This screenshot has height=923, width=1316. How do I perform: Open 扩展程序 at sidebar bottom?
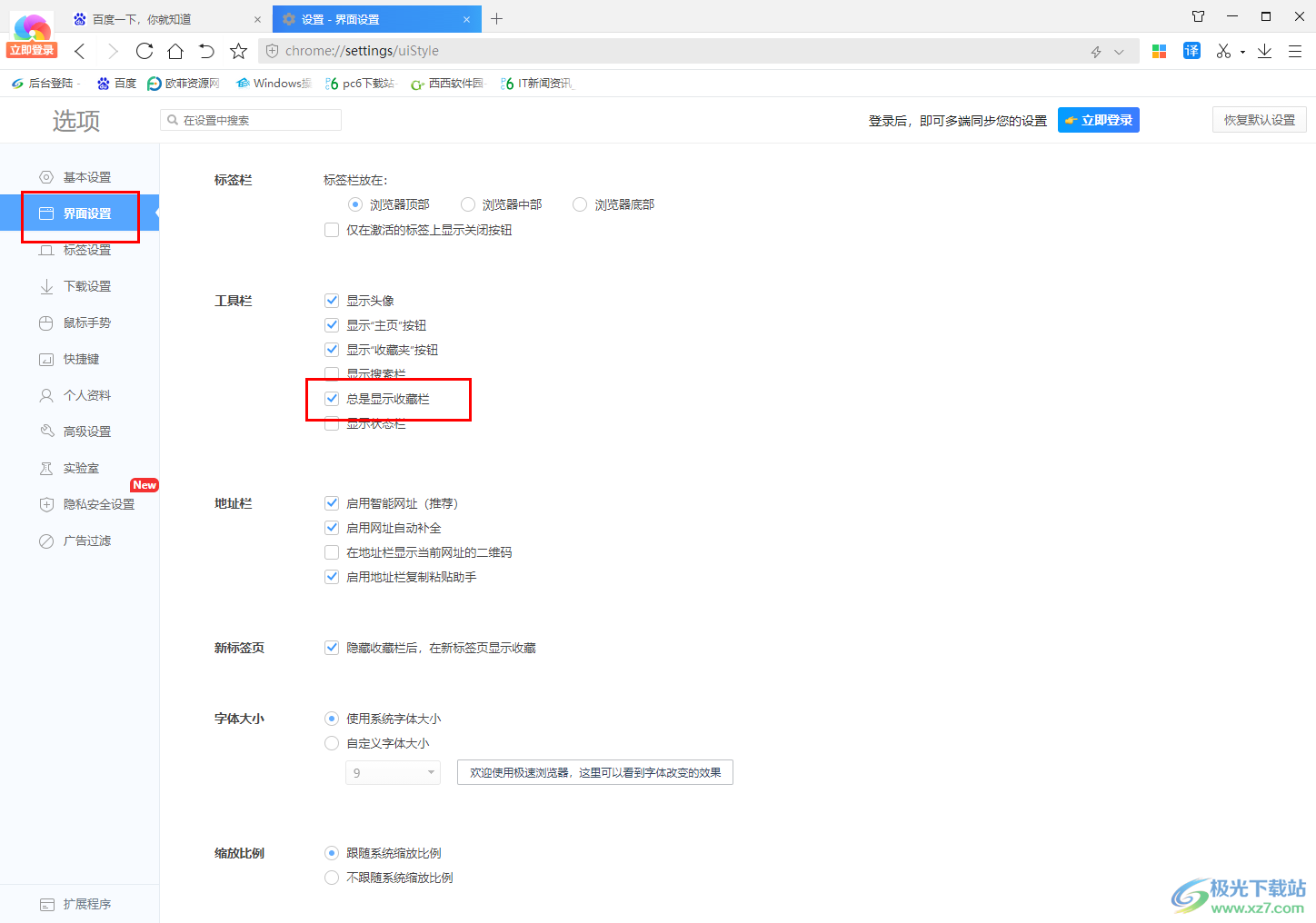79,904
